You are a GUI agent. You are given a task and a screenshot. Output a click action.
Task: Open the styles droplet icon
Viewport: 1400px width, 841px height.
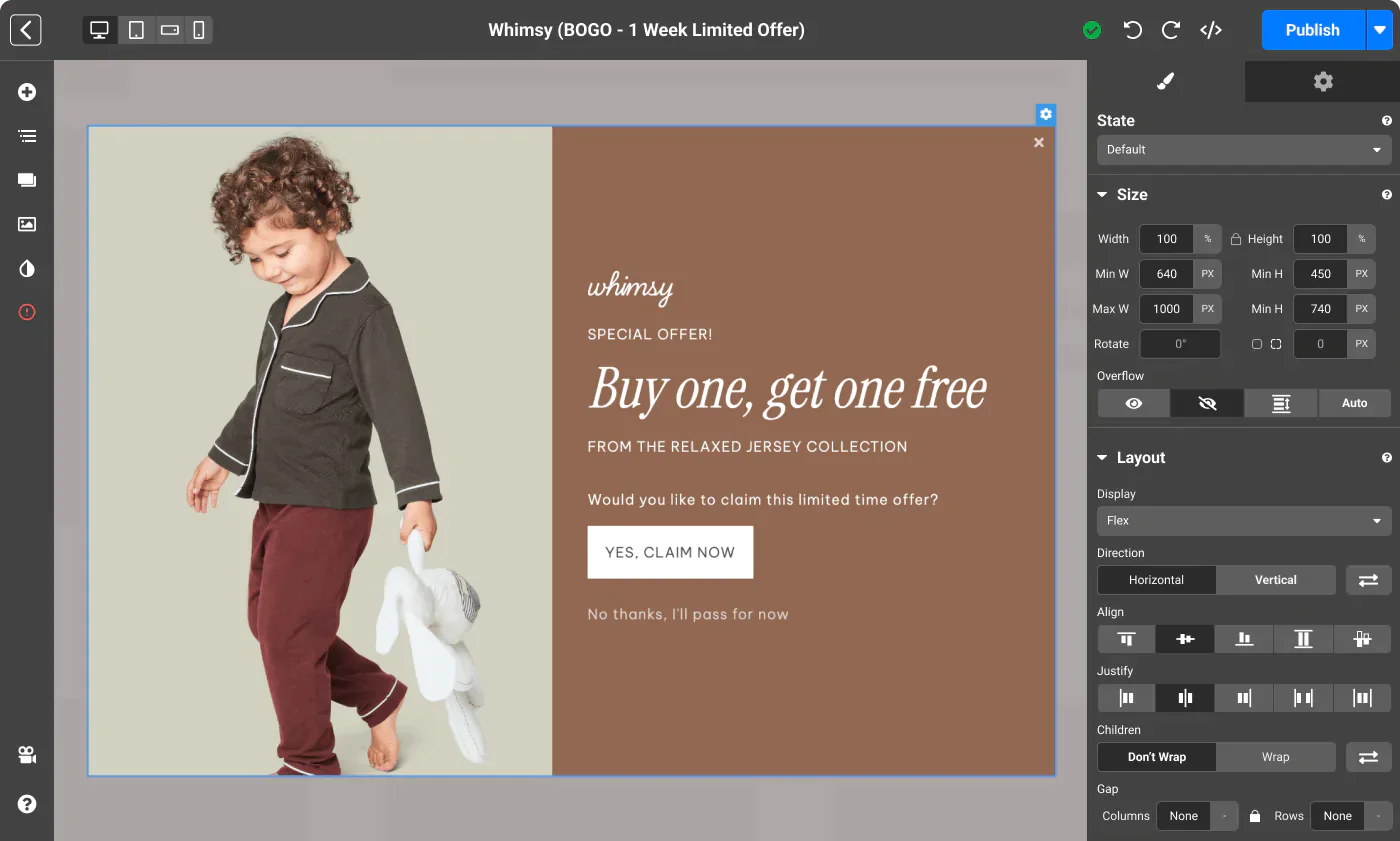point(27,268)
